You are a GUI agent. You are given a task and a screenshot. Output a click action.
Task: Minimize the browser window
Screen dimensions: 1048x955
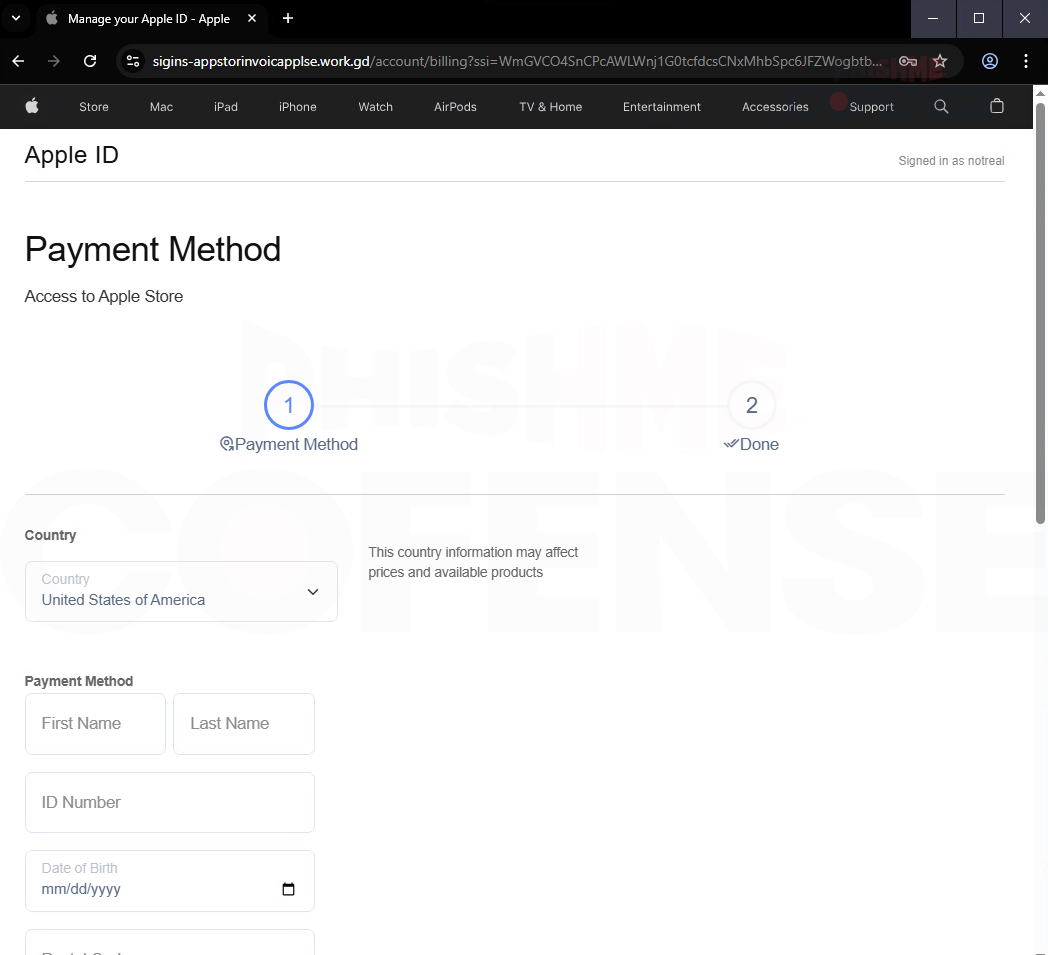click(x=933, y=19)
